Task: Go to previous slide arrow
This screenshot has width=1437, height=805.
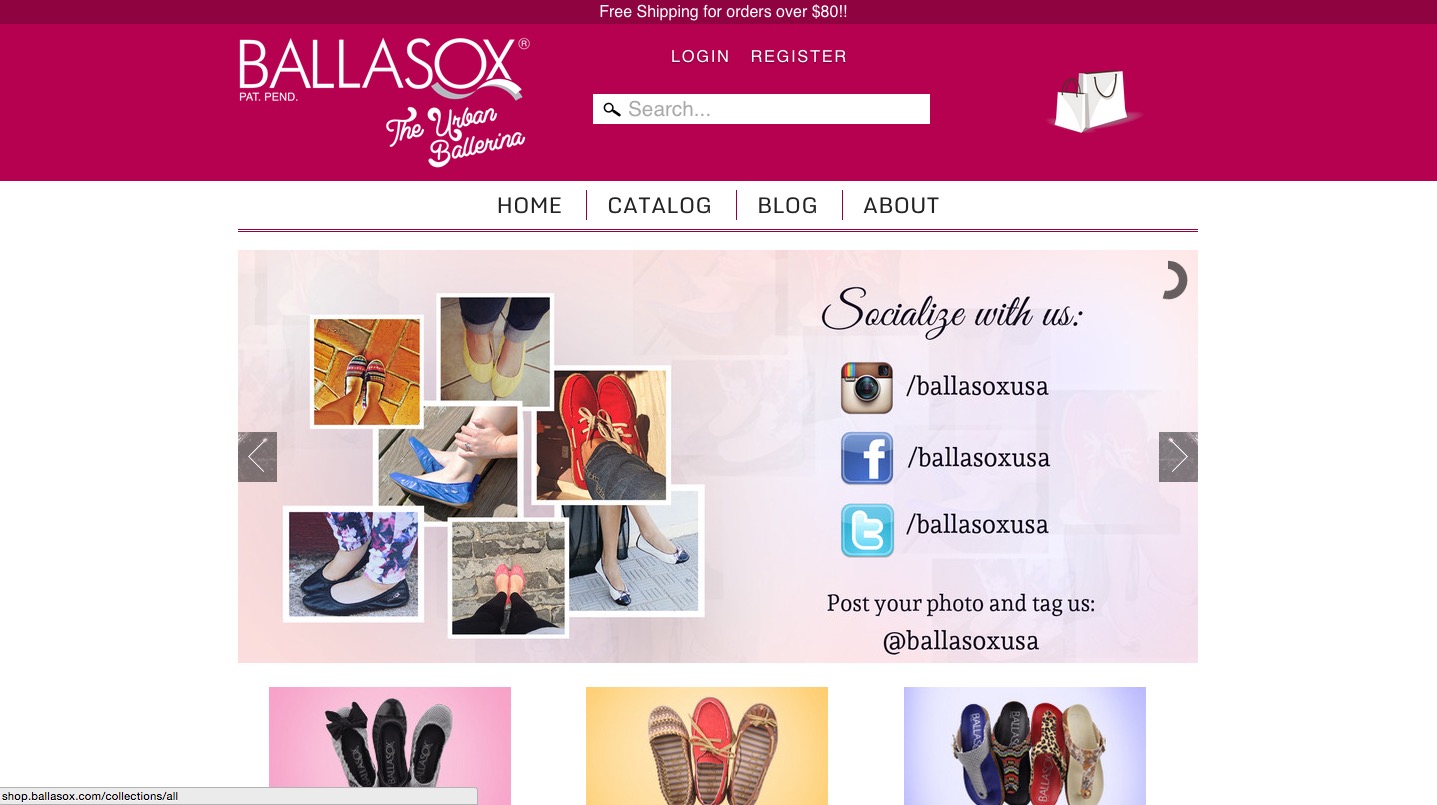Action: (x=257, y=457)
